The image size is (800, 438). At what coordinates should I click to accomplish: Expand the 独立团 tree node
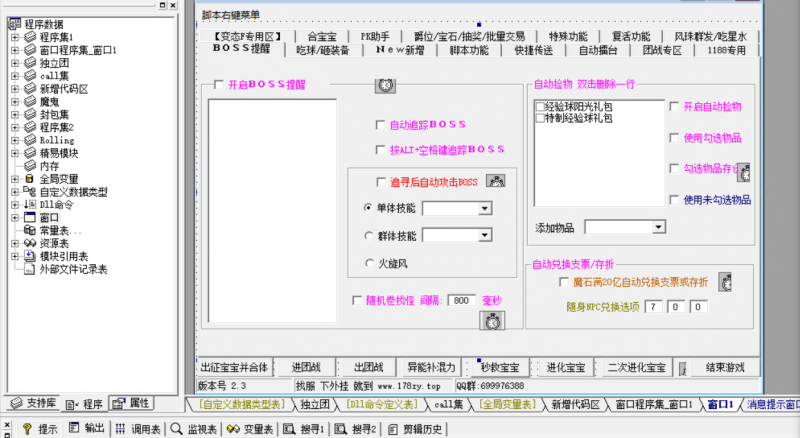15,63
